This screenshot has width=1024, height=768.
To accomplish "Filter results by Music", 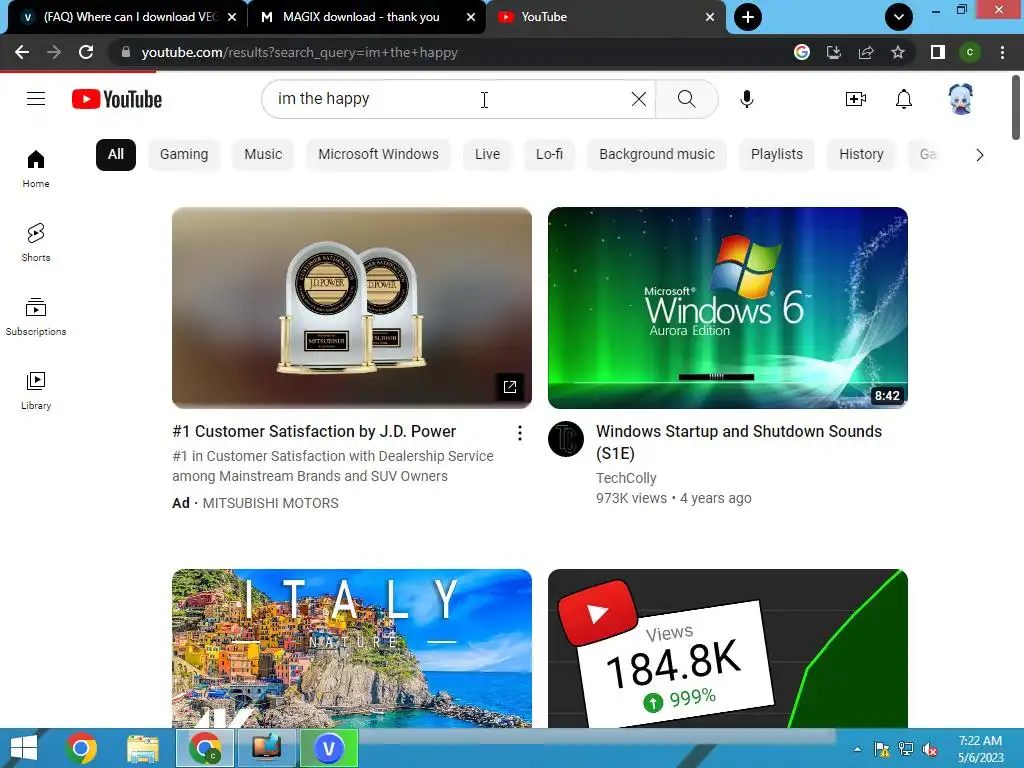I will pyautogui.click(x=263, y=155).
